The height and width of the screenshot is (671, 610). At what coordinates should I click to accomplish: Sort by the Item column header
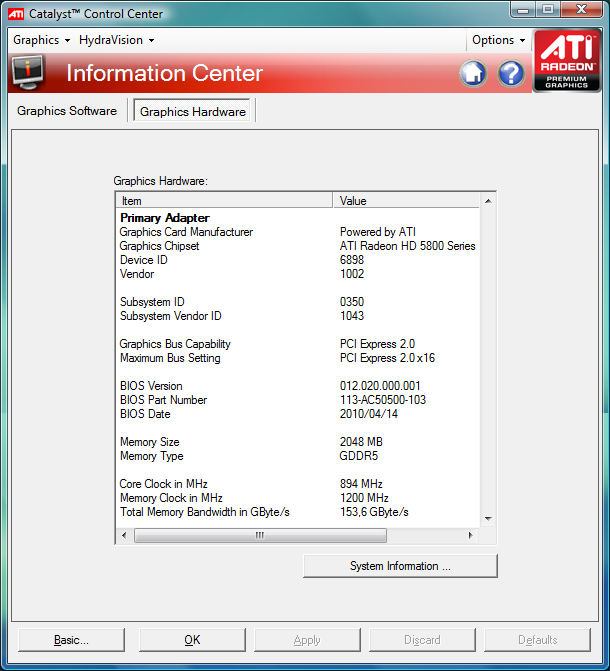(x=225, y=201)
